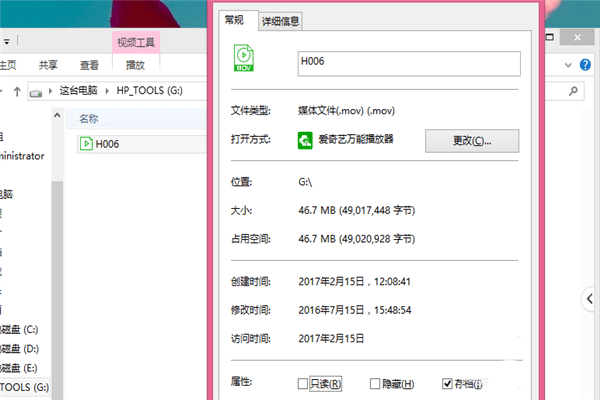600x400 pixels.
Task: Expand the ribbon with the chevron arrow
Action: click(568, 65)
